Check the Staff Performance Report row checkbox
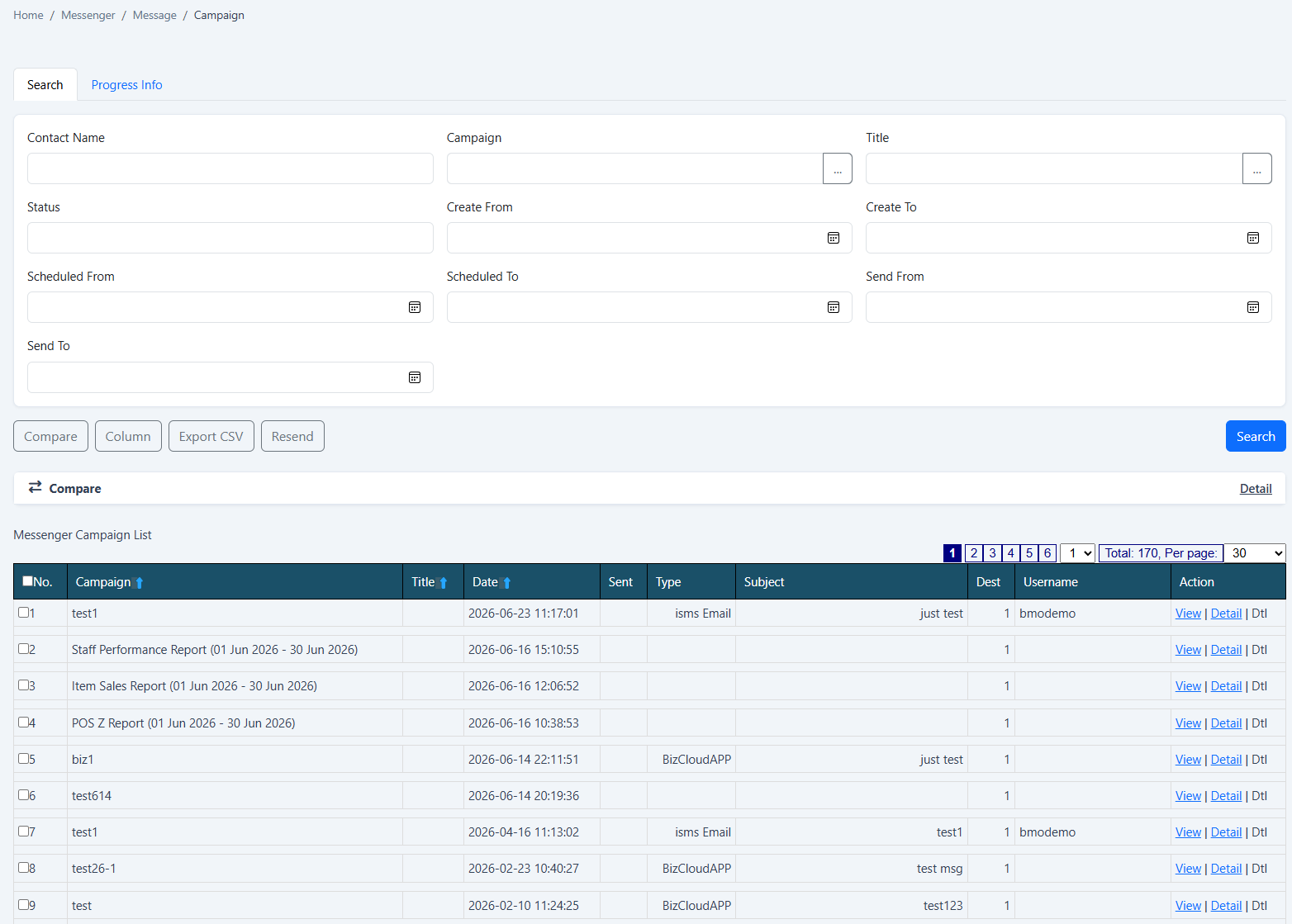This screenshot has height=924, width=1292. click(24, 649)
